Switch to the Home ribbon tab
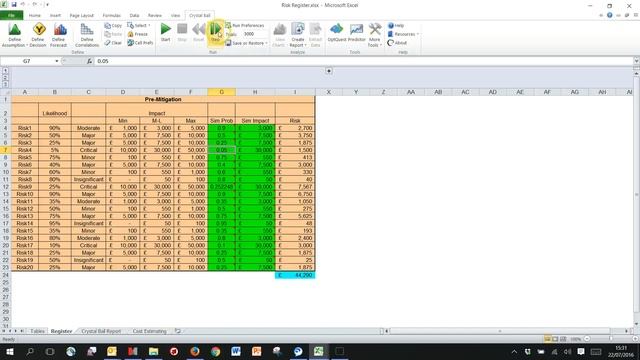Viewport: 640px width, 360px height. (x=35, y=15)
